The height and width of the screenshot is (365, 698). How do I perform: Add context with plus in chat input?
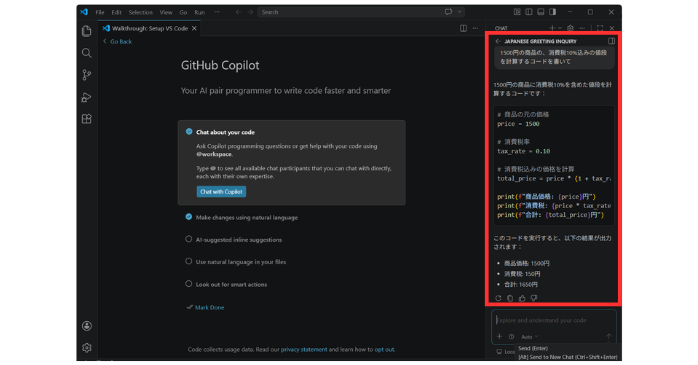(x=499, y=337)
